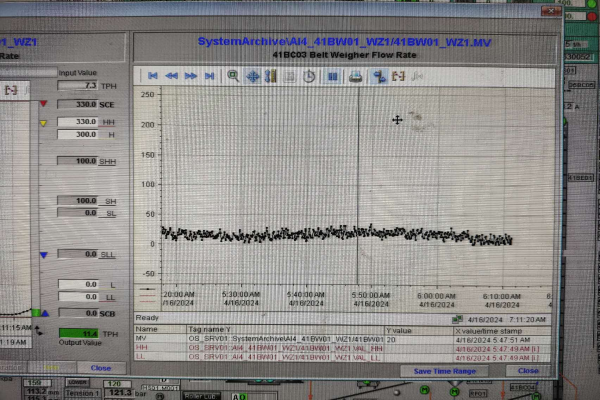Edit the L limit field
600x400 pixels.
pyautogui.click(x=78, y=284)
